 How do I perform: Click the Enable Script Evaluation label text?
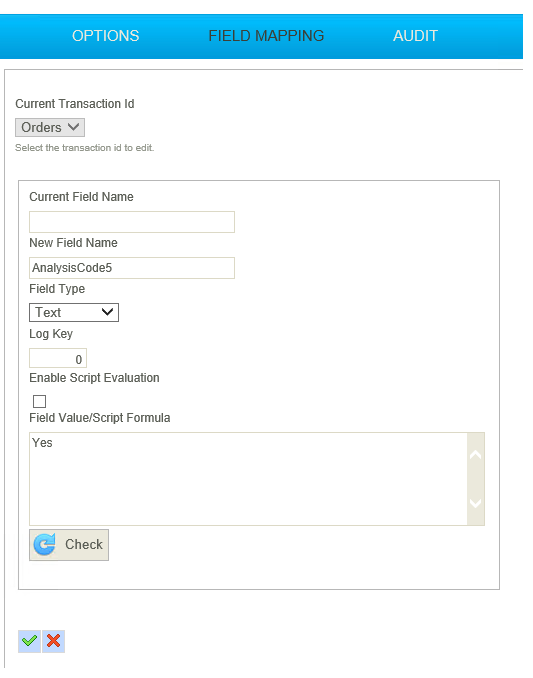click(x=94, y=378)
